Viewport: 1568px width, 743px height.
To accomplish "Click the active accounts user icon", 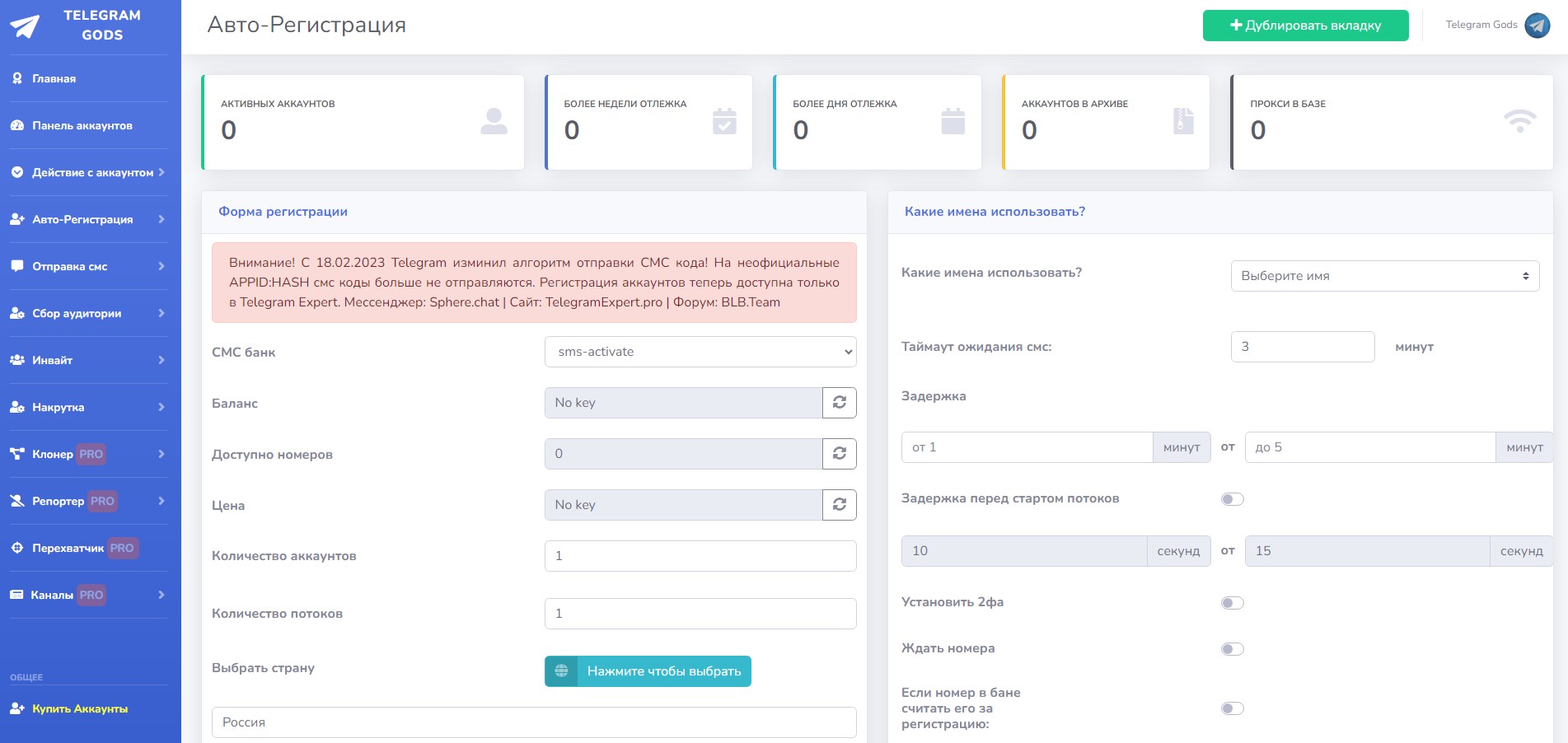I will [x=494, y=121].
